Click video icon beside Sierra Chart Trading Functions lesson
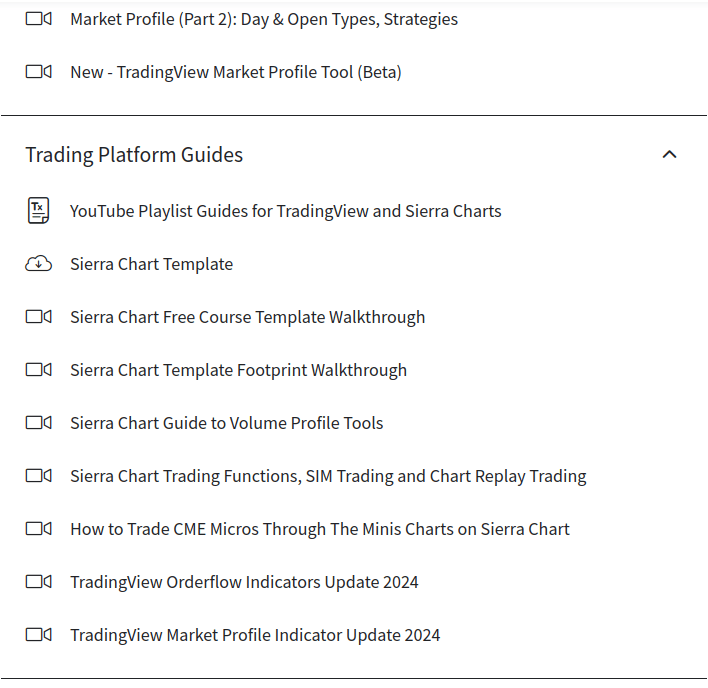The height and width of the screenshot is (688, 708). pyautogui.click(x=38, y=476)
